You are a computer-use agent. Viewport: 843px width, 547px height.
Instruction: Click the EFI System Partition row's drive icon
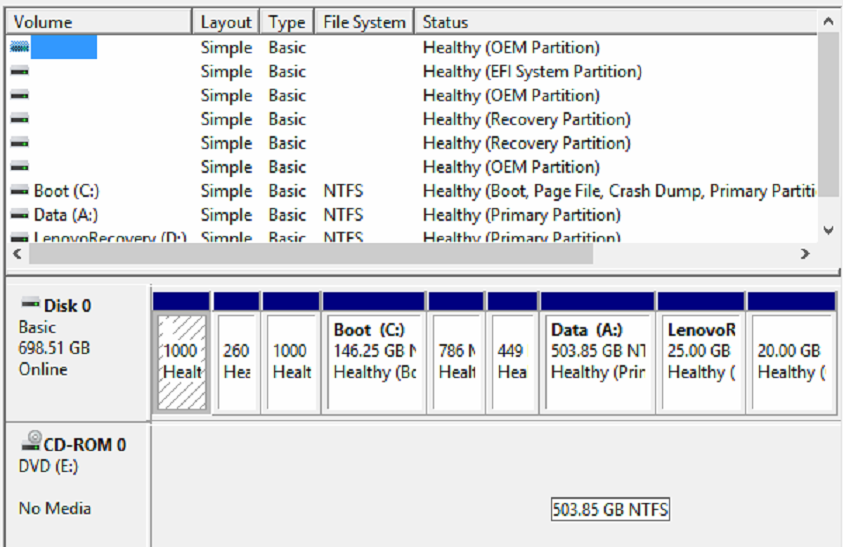[x=19, y=71]
